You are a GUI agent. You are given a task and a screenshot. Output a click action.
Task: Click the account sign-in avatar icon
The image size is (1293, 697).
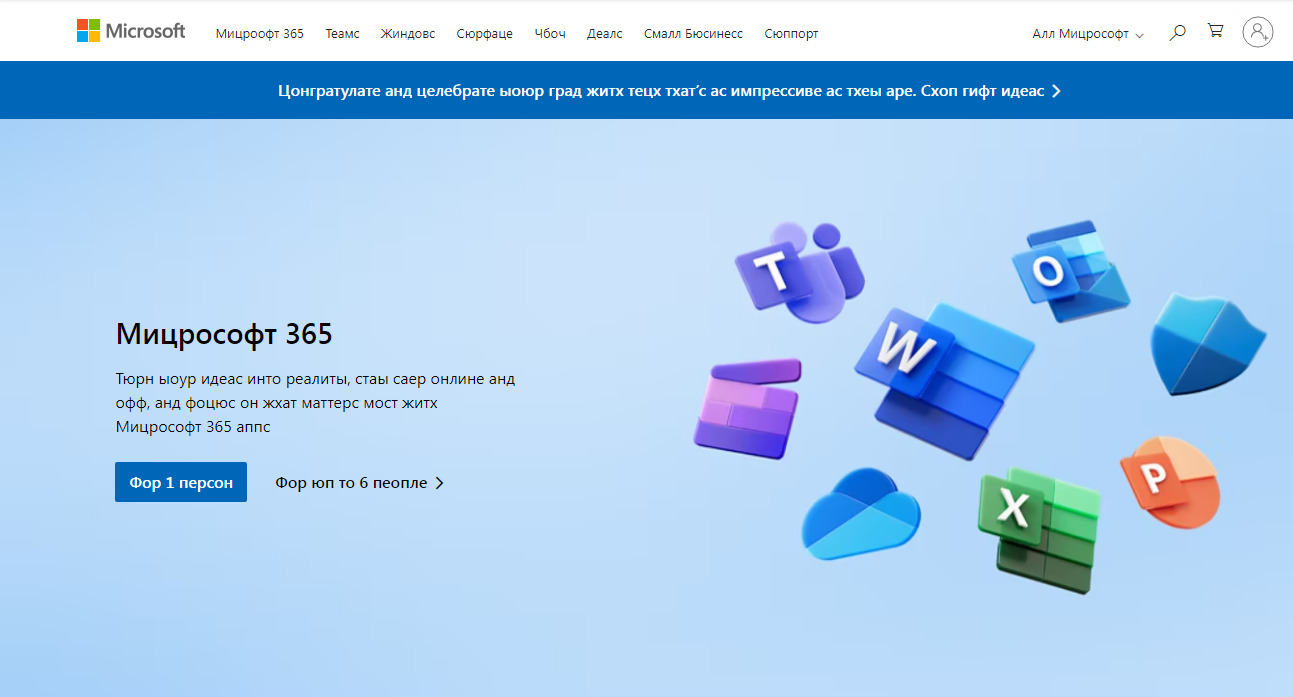click(x=1258, y=32)
